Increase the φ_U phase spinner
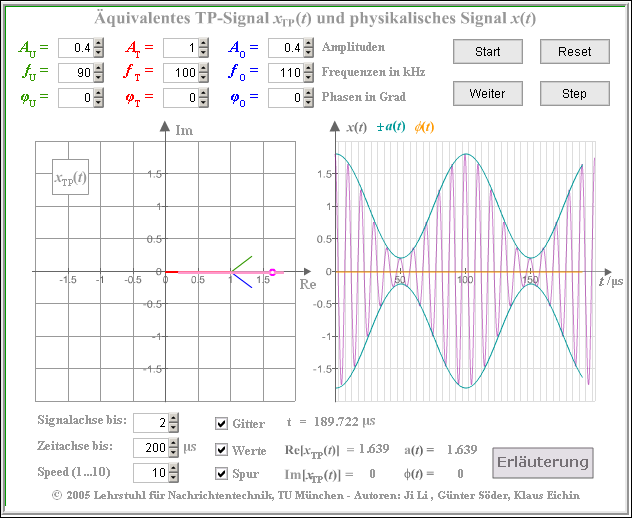This screenshot has width=632, height=518. 99,93
